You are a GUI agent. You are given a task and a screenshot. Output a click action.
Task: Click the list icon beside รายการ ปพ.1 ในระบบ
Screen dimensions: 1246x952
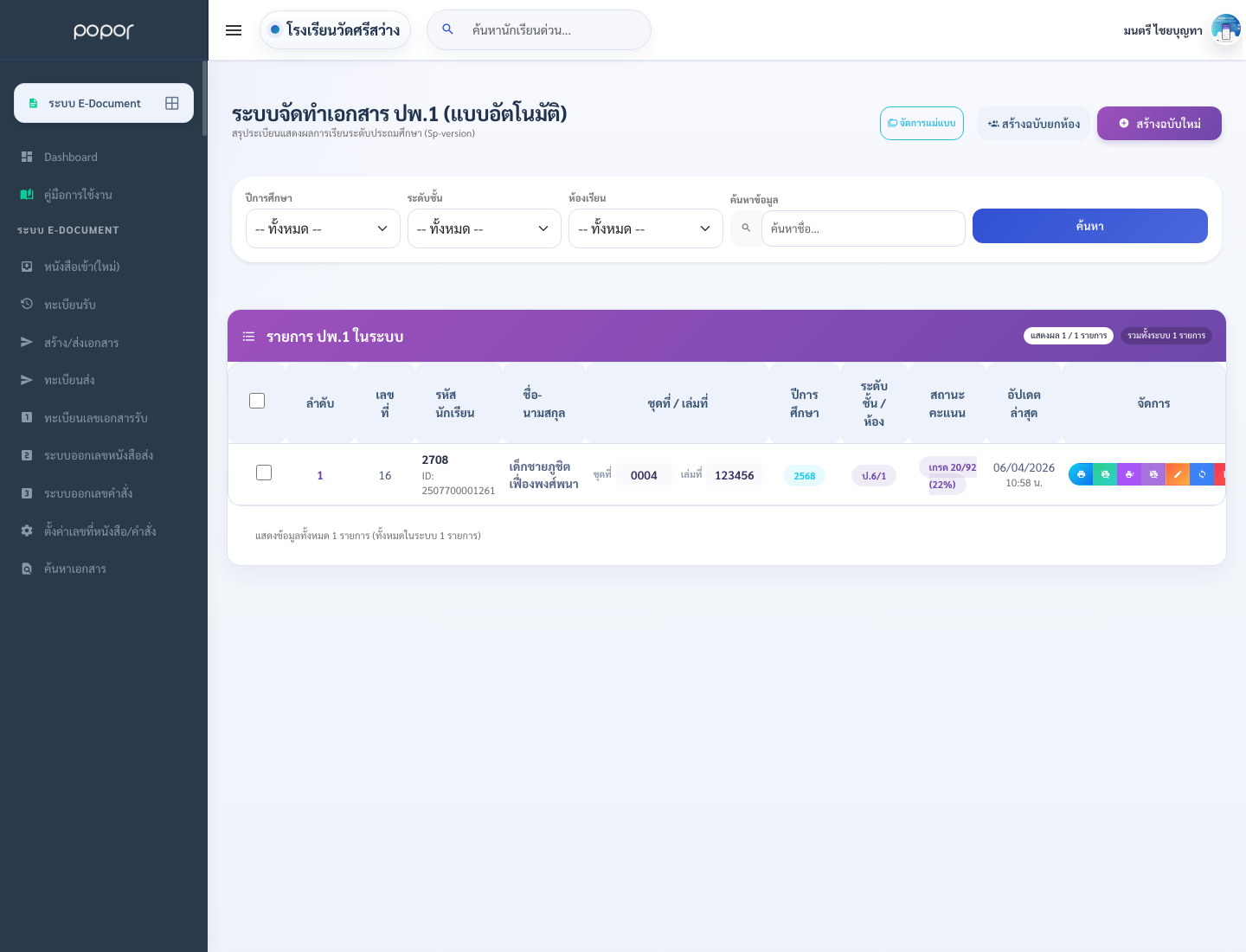pos(248,337)
